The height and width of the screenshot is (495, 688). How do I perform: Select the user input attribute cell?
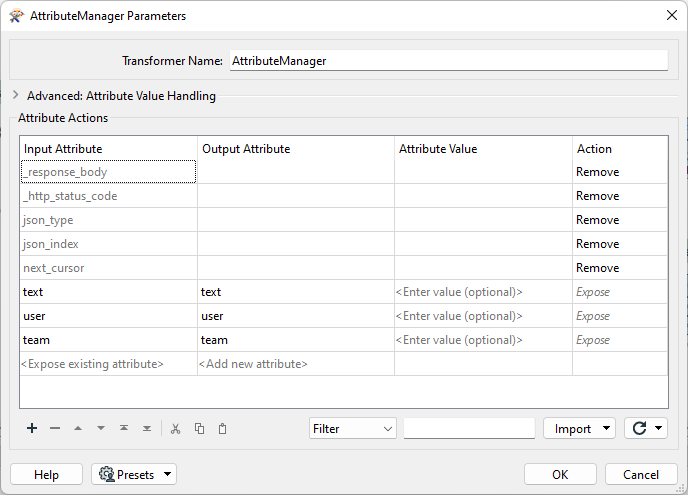click(108, 316)
